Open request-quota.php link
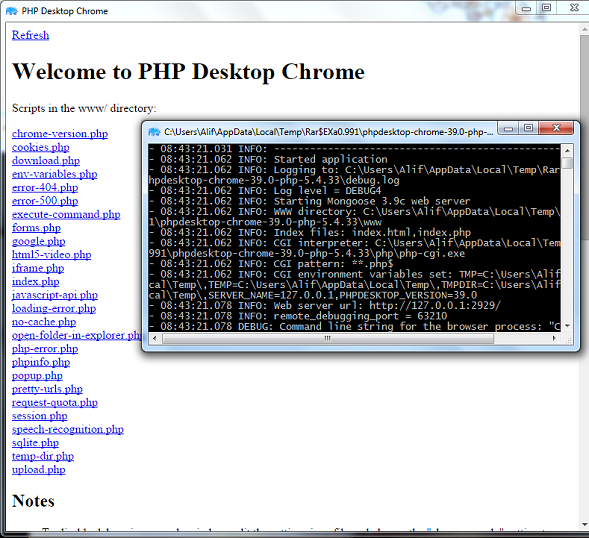This screenshot has width=589, height=538. (x=55, y=403)
